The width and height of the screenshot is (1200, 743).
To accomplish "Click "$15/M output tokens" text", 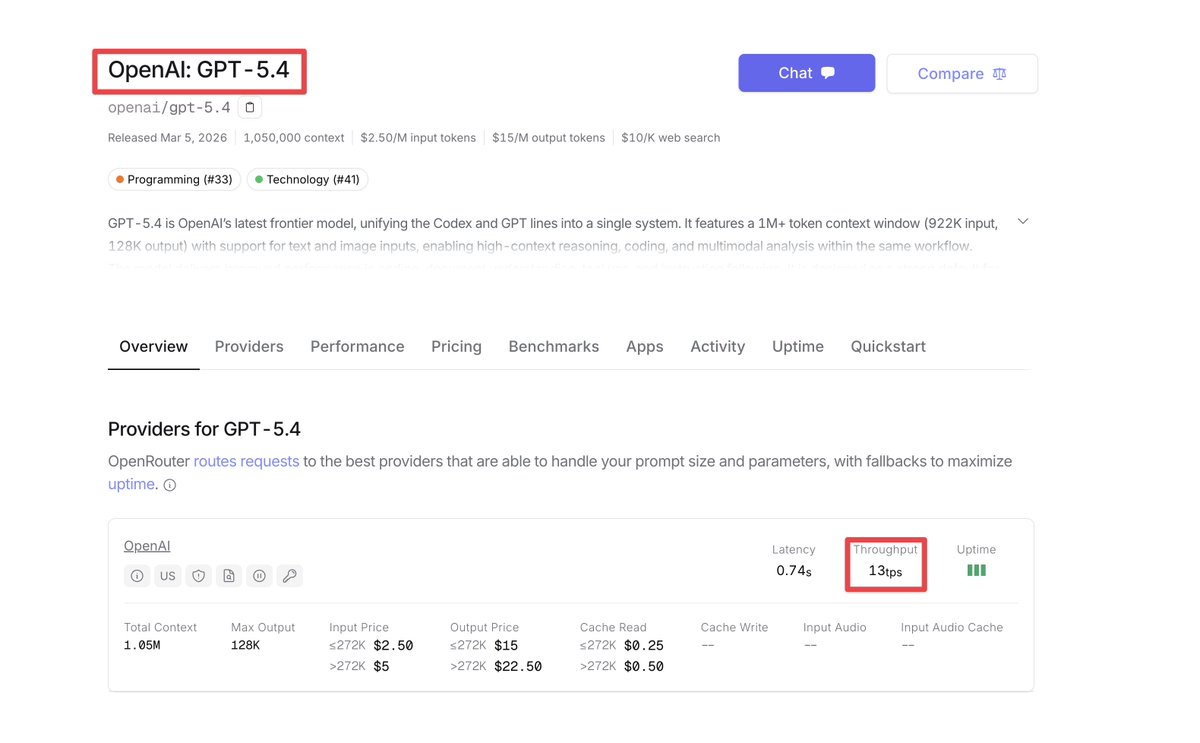I will (548, 138).
